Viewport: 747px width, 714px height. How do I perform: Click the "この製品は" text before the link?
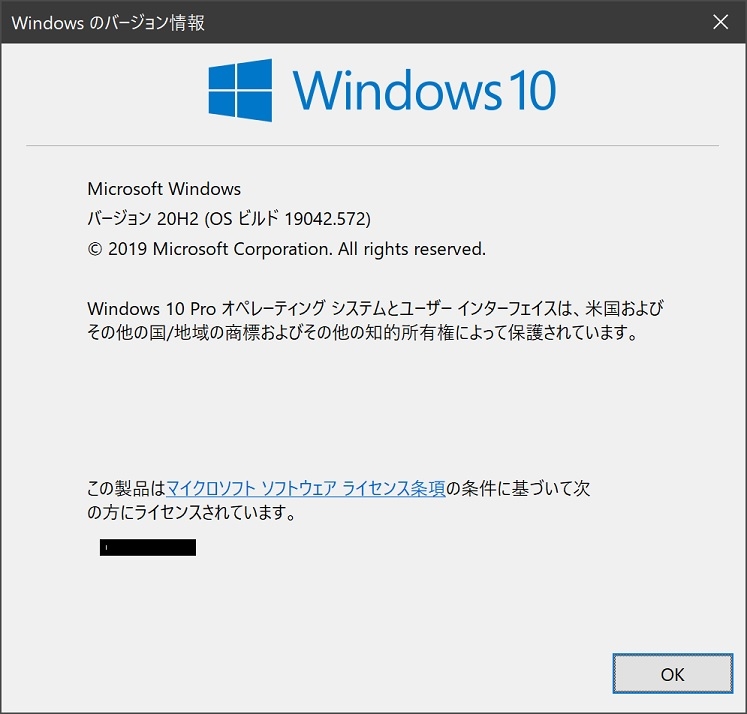tap(126, 489)
